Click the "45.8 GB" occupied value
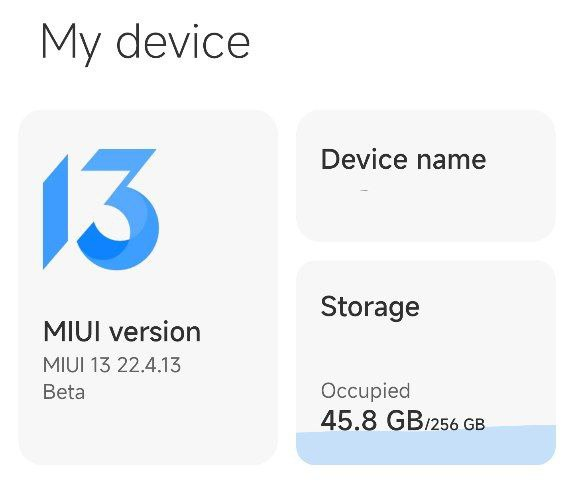Image resolution: width=574 pixels, height=493 pixels. click(372, 420)
